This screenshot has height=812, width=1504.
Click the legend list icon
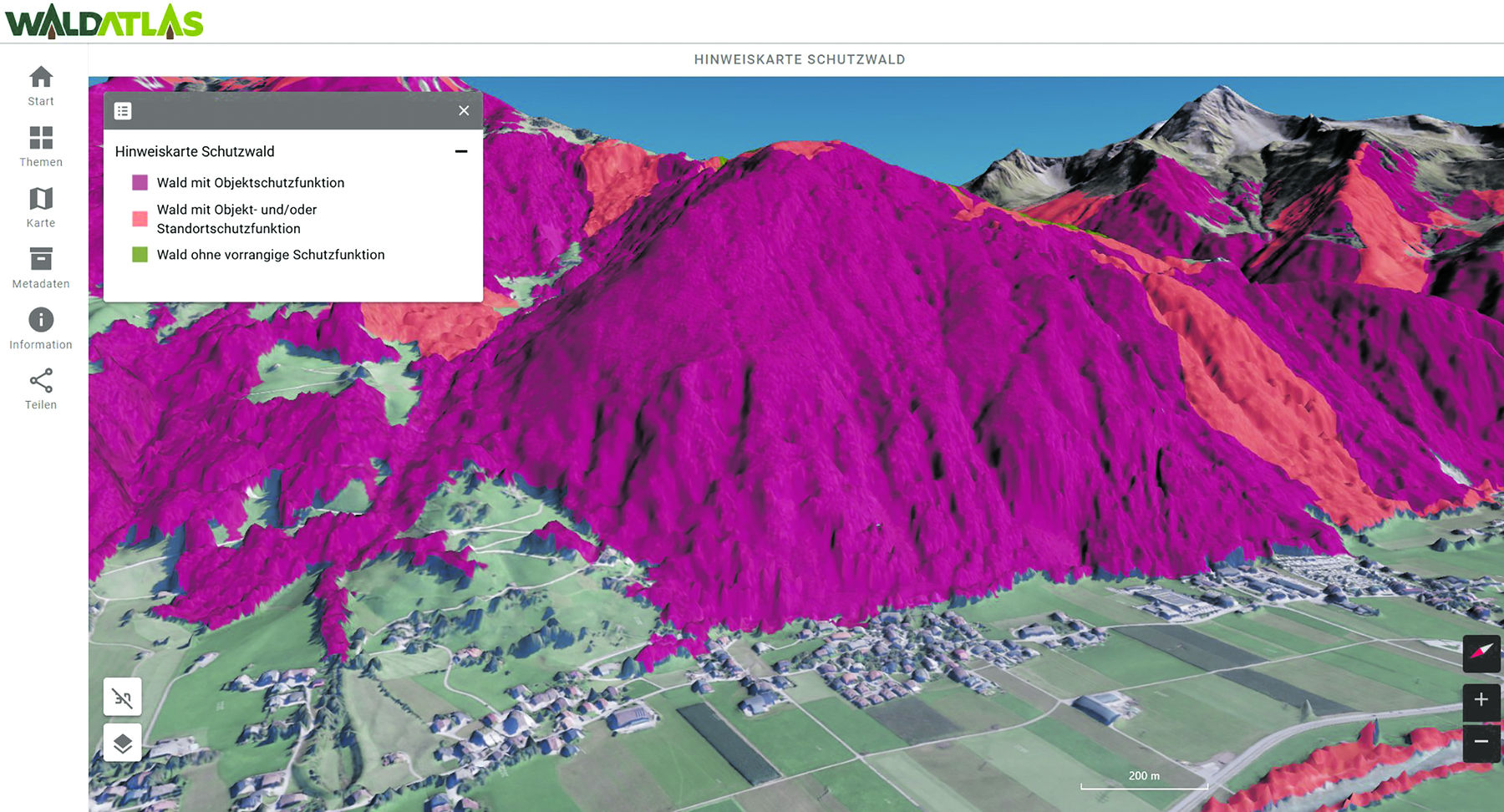click(x=123, y=111)
